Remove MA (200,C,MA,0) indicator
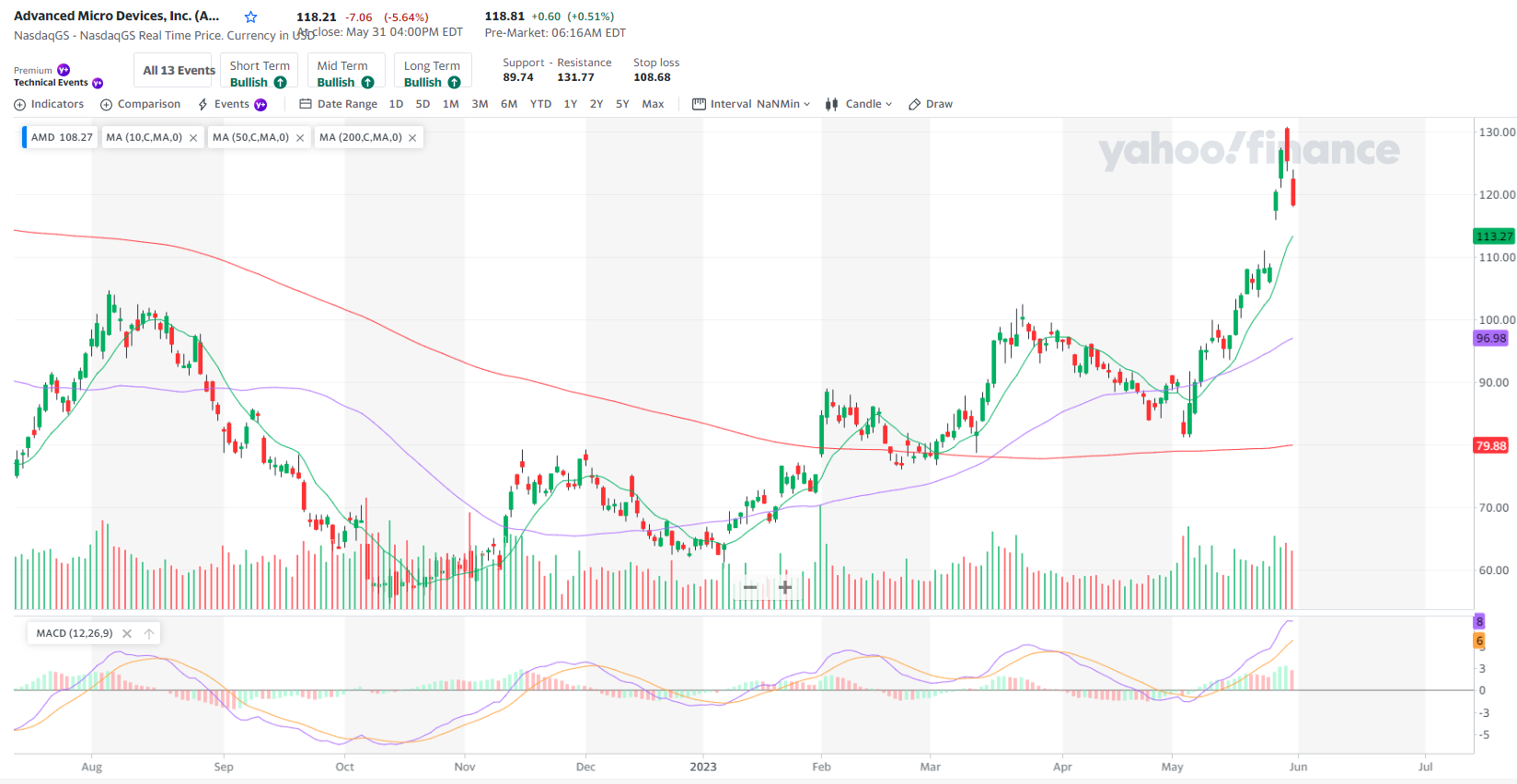Viewport: 1517px width, 784px height. pyautogui.click(x=412, y=138)
